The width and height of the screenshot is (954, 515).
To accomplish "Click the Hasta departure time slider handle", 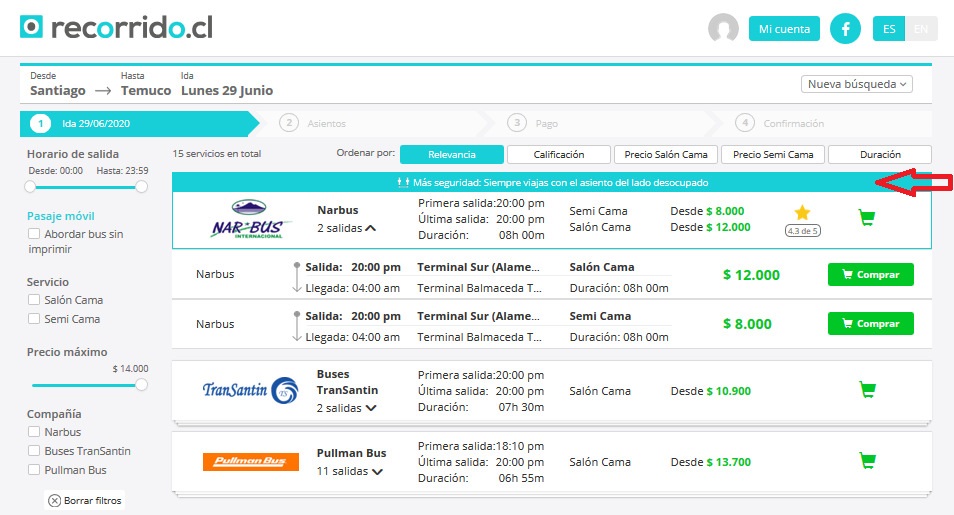I will 141,187.
